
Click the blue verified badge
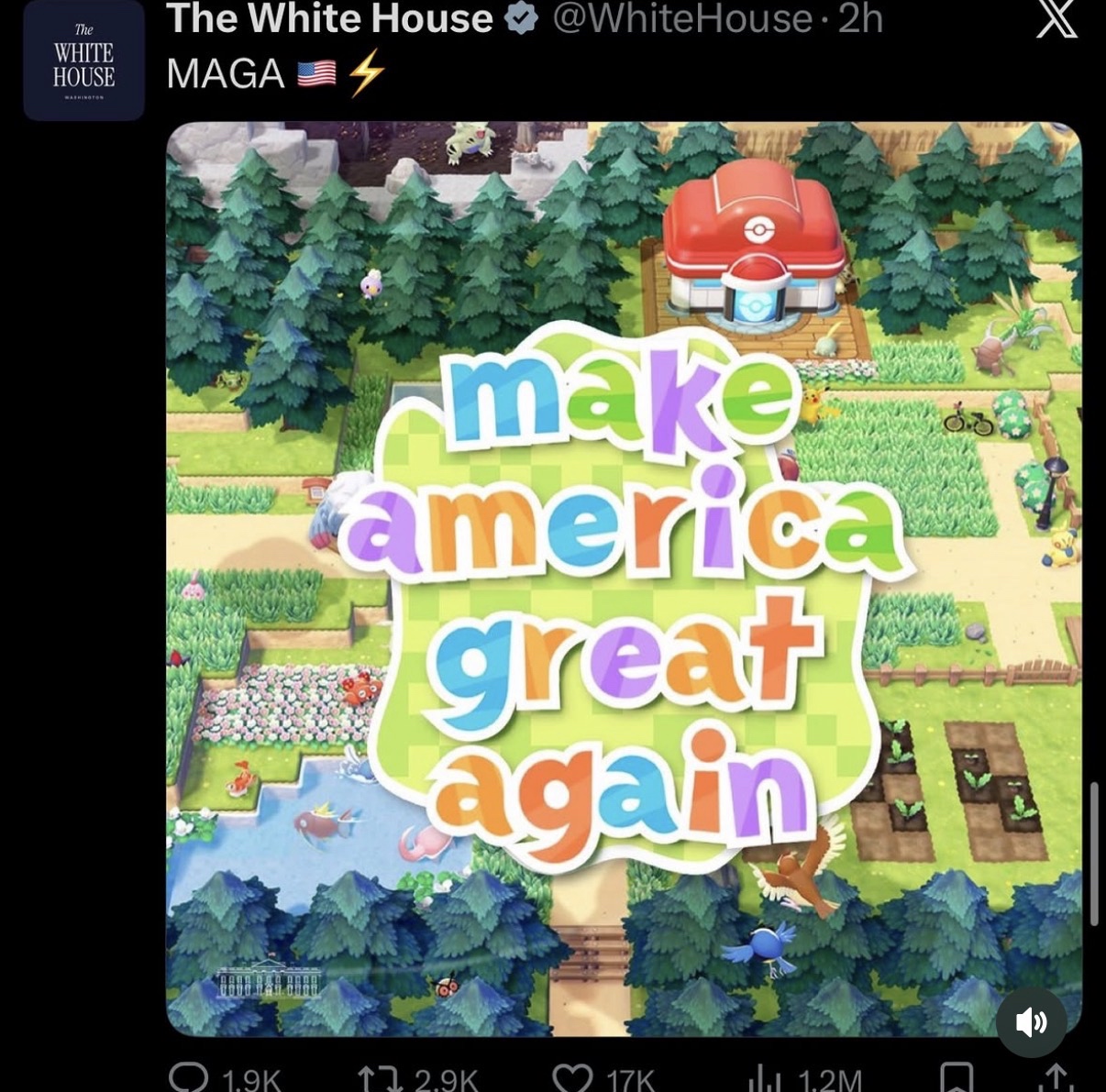click(x=522, y=18)
